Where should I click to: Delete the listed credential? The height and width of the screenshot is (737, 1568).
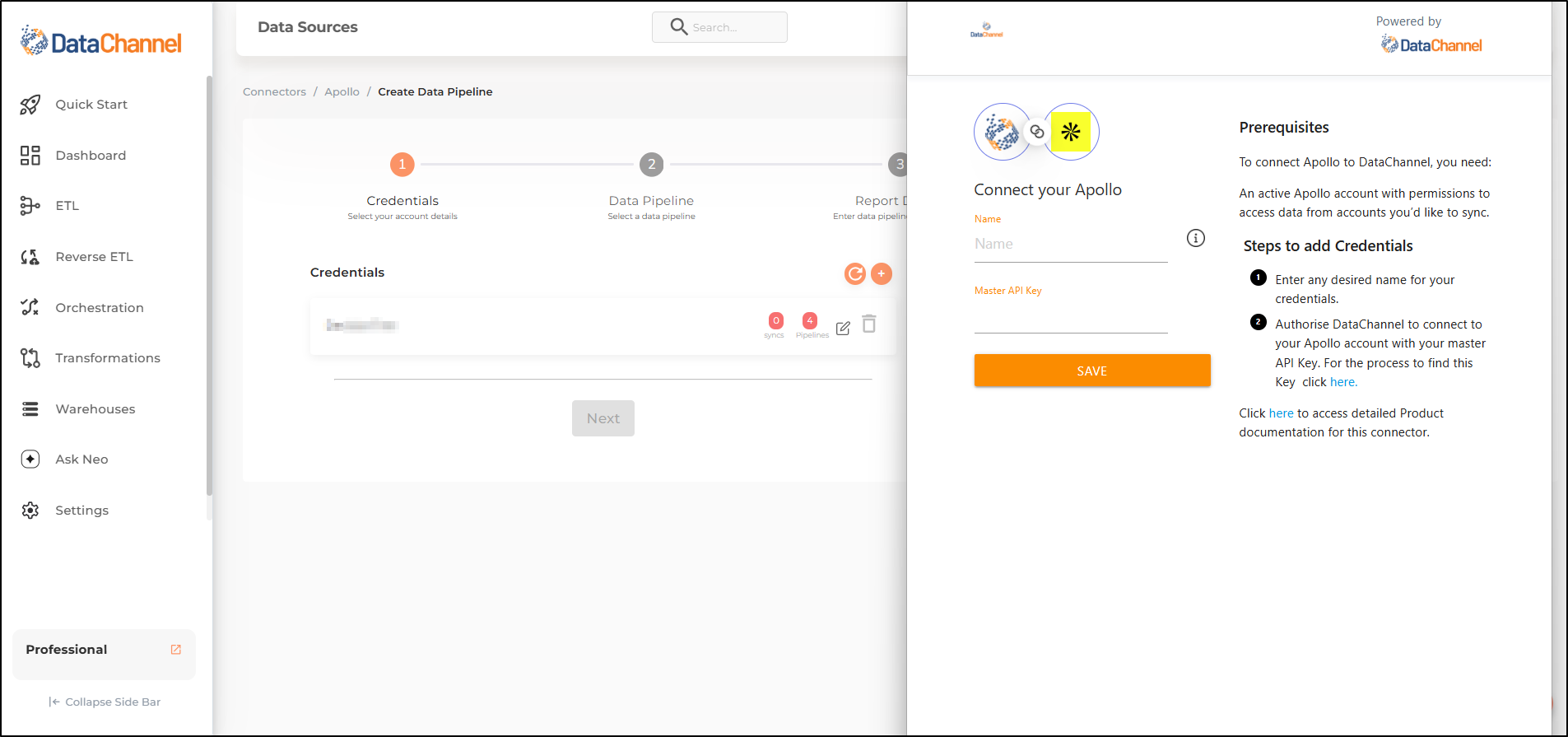click(x=869, y=324)
